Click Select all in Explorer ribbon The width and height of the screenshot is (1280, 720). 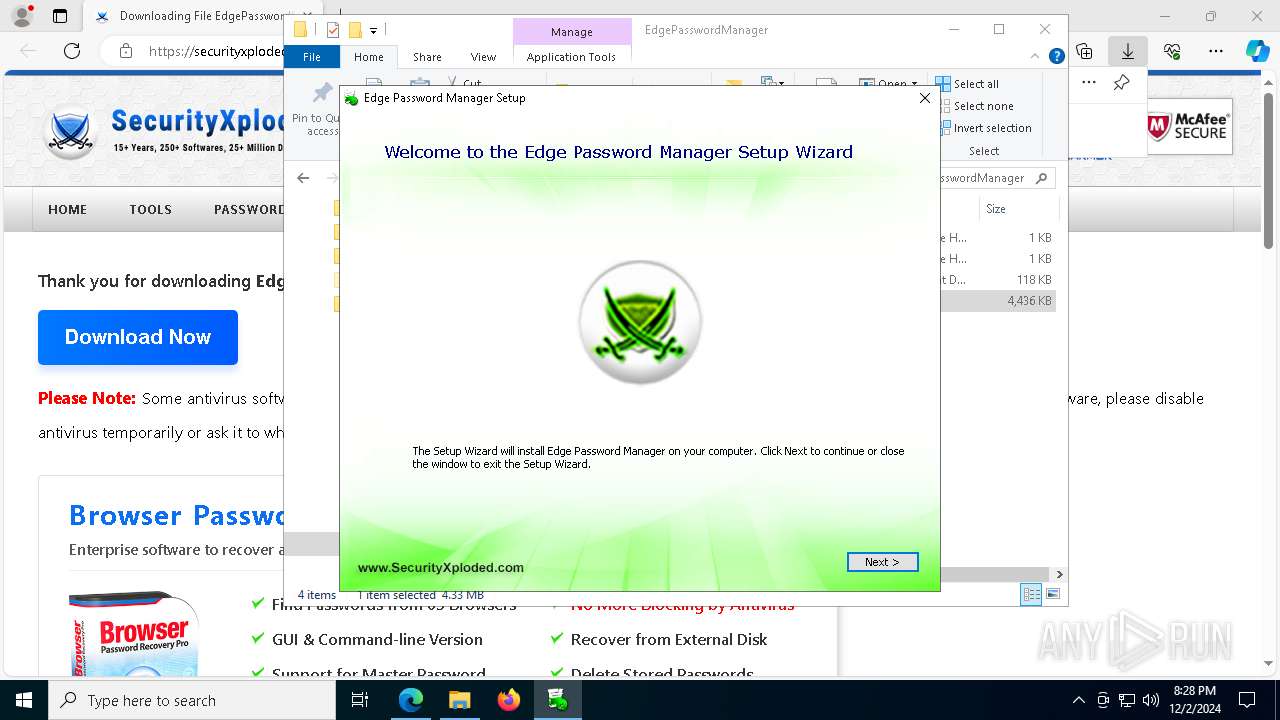point(968,84)
